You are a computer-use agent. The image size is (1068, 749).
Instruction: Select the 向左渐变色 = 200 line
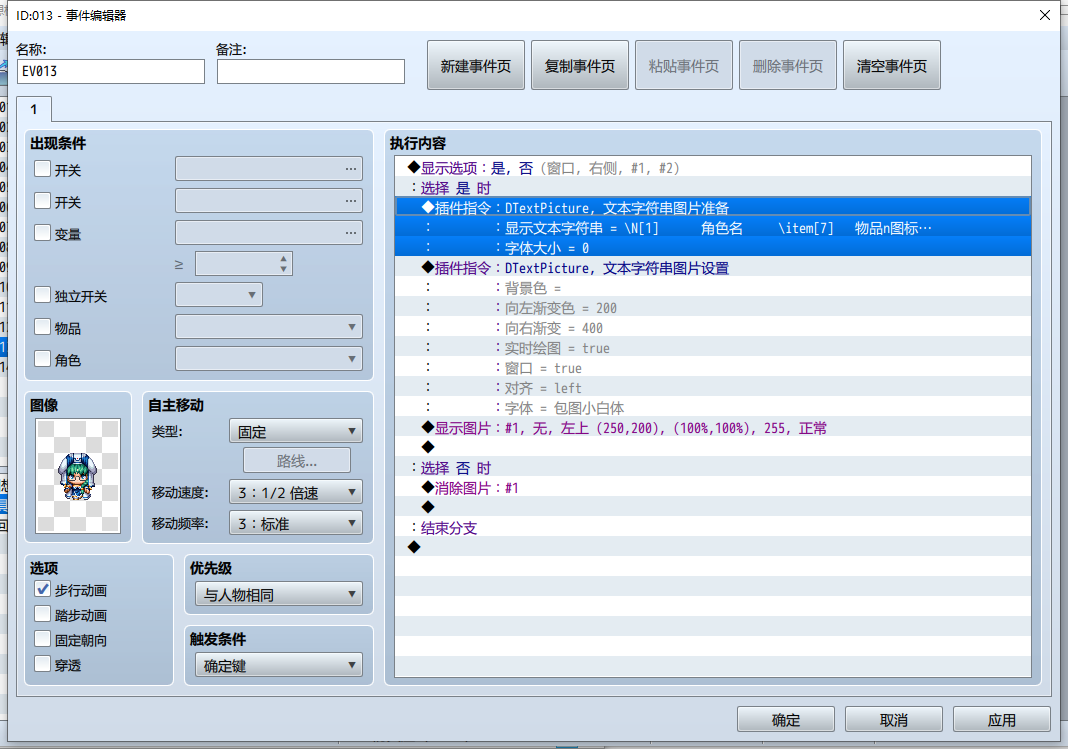[x=713, y=308]
